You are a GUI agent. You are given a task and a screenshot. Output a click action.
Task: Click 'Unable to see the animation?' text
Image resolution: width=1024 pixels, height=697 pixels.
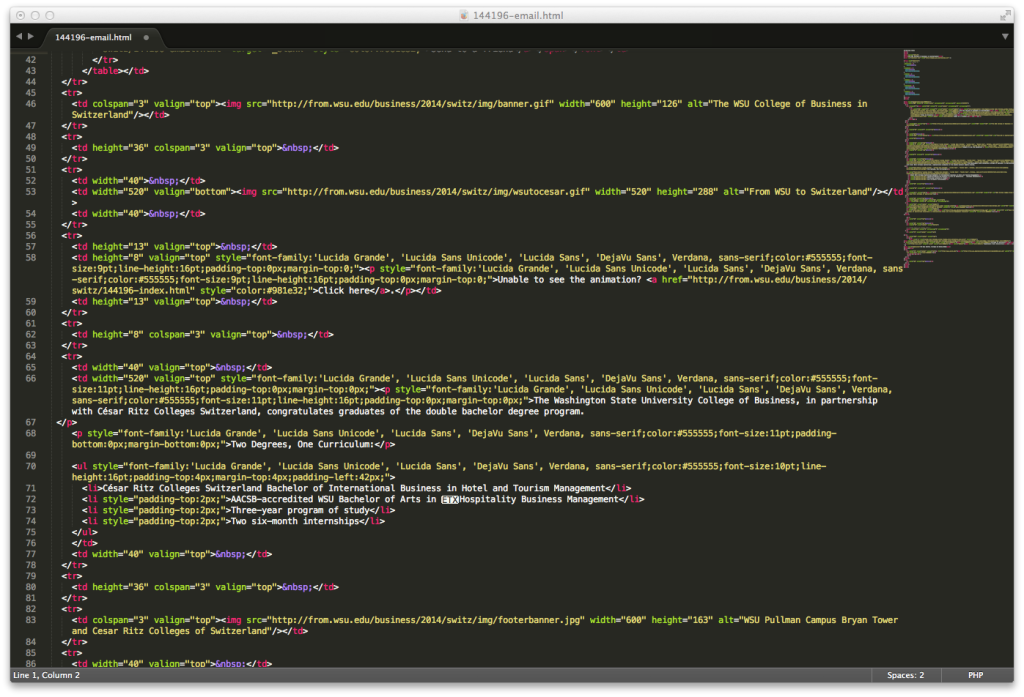tap(569, 280)
